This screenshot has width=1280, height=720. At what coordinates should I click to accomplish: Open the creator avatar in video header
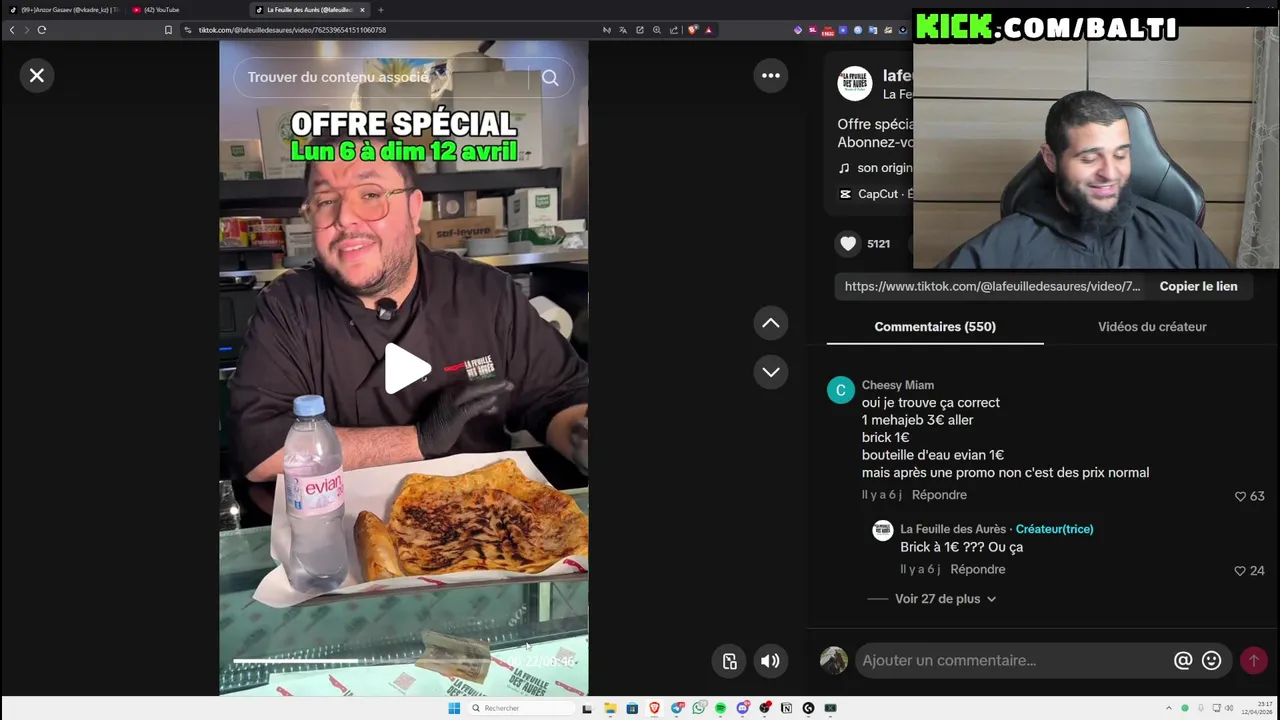(855, 83)
